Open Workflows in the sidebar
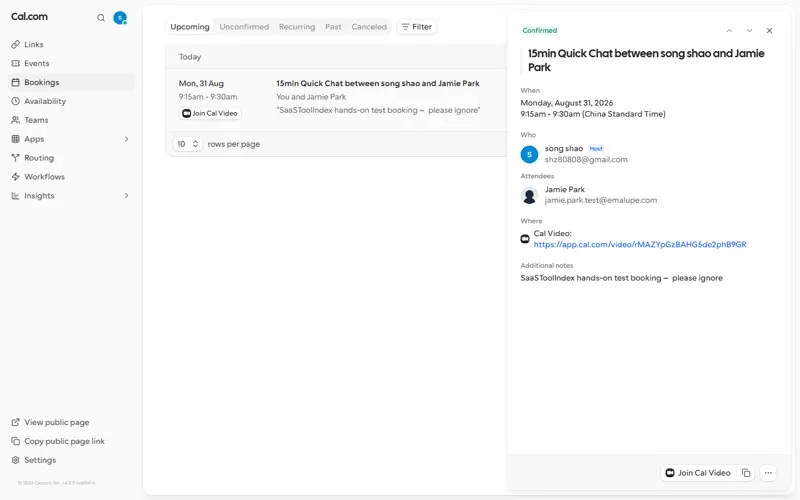The height and width of the screenshot is (500, 800). (x=71, y=177)
